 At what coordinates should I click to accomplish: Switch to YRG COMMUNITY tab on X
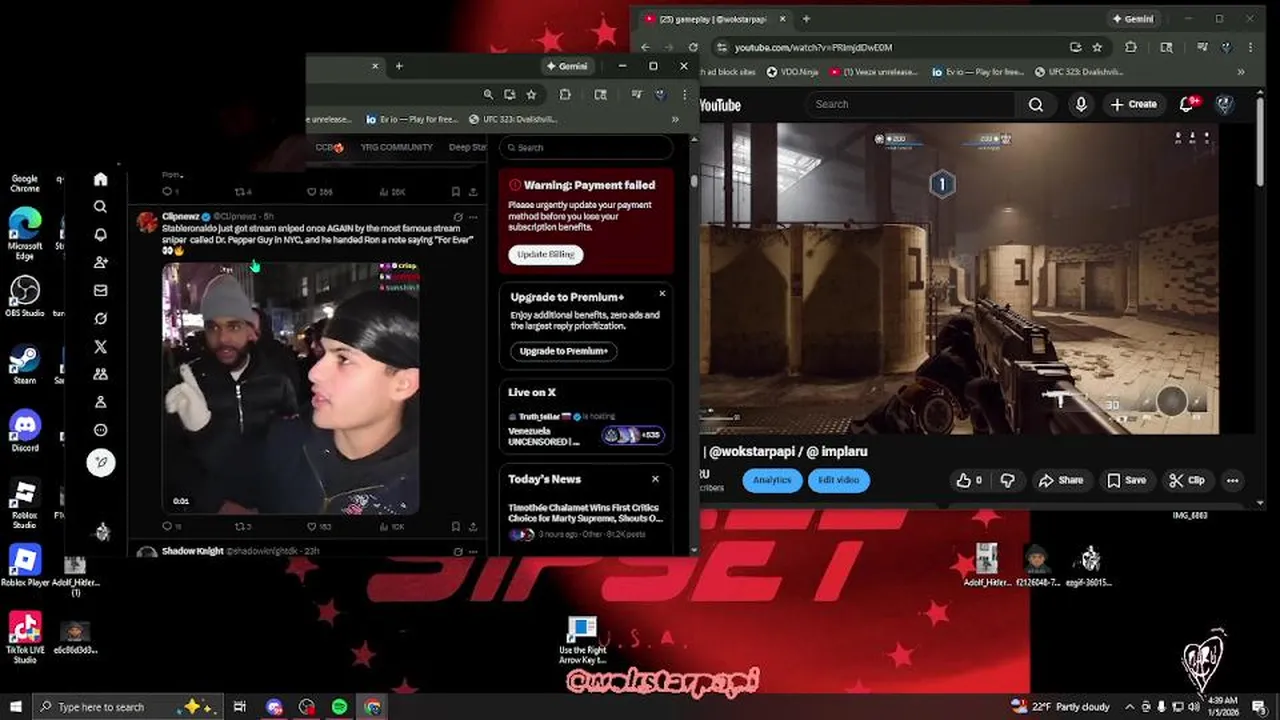(x=397, y=147)
